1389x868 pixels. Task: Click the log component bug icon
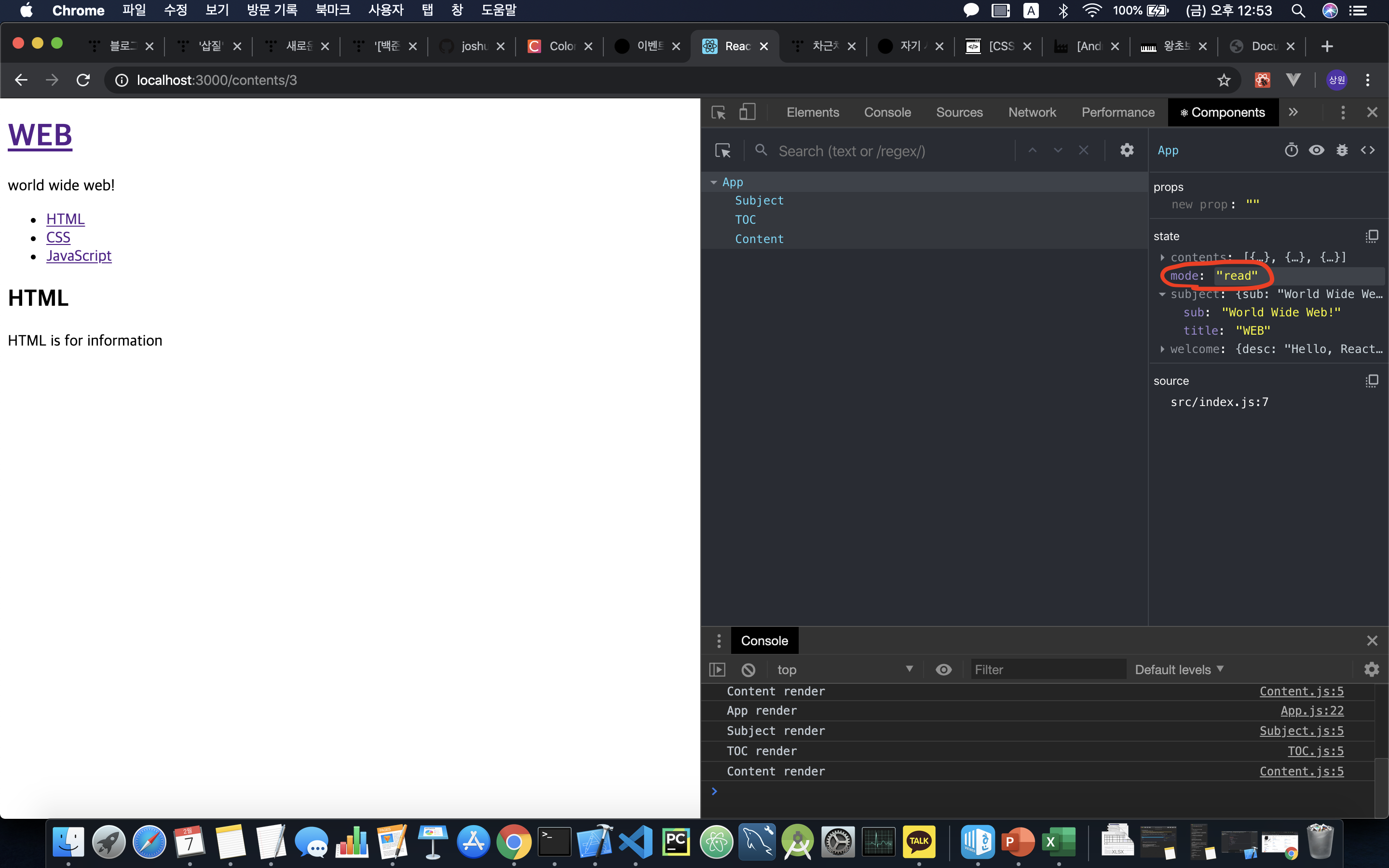click(x=1342, y=150)
